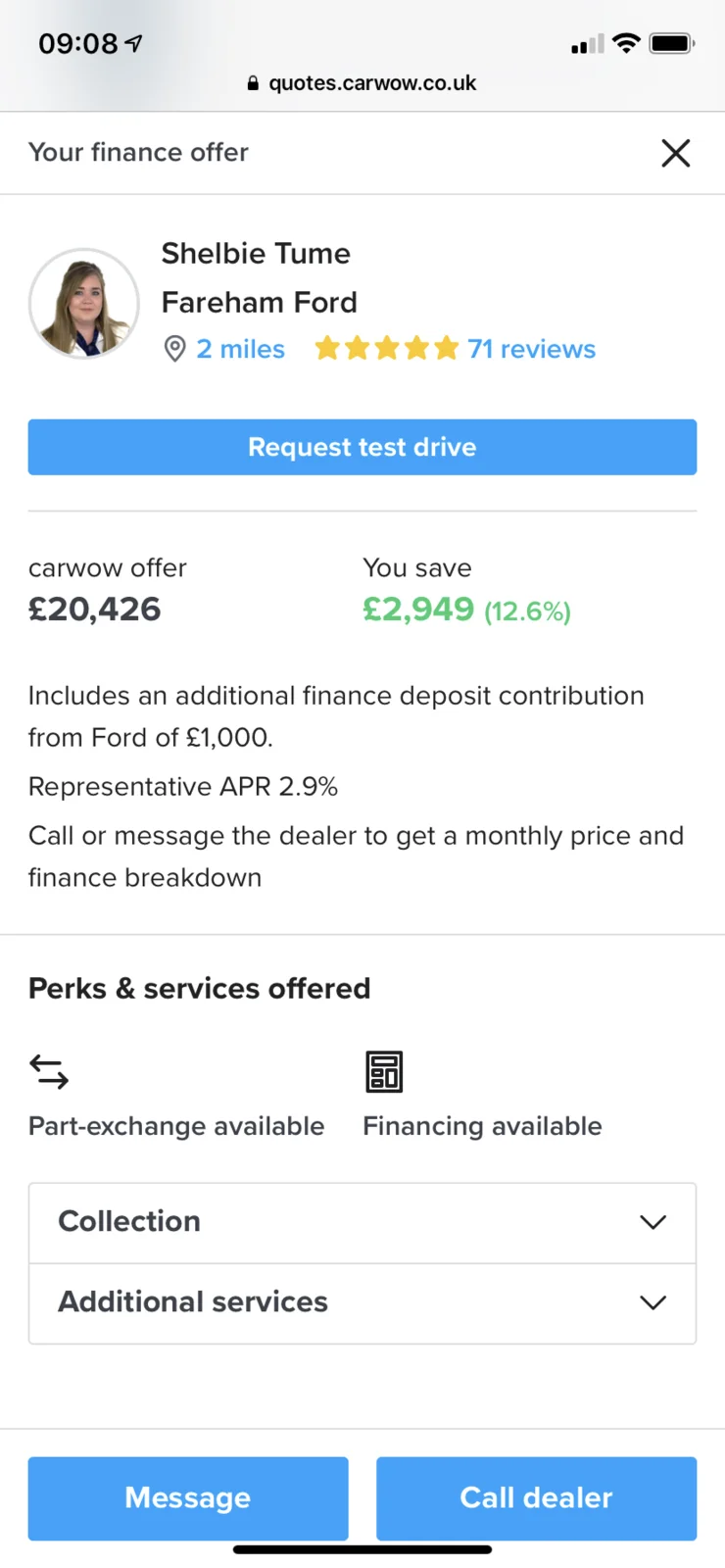Click the financing calculator icon
Screen dimensions: 725x1568
coord(384,1071)
